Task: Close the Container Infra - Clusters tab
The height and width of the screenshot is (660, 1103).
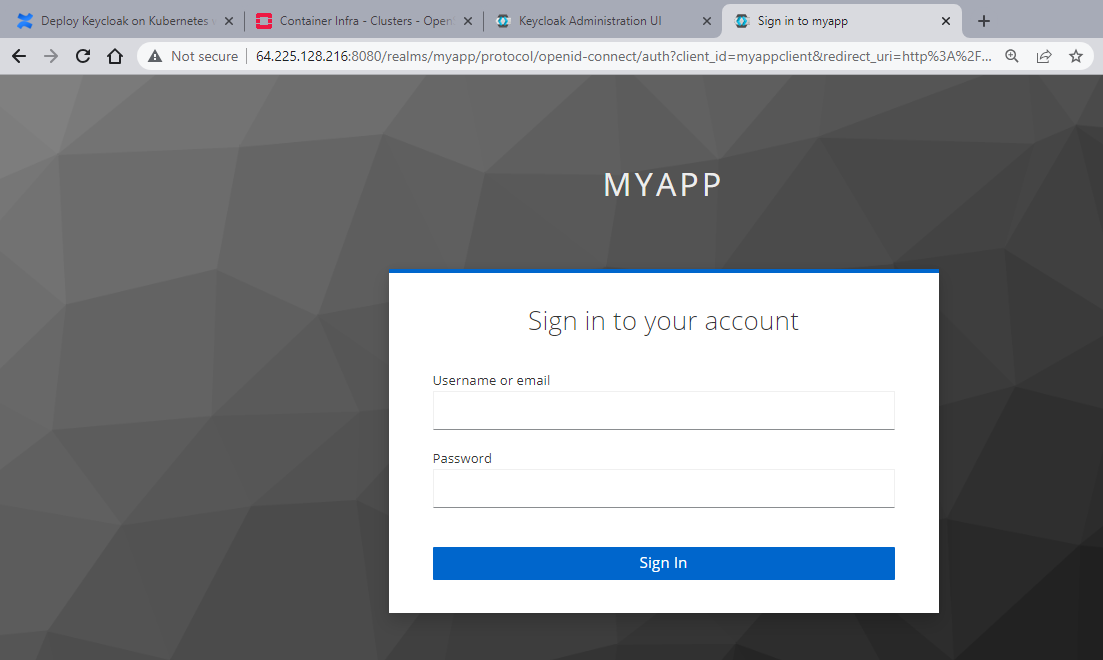Action: (x=467, y=21)
